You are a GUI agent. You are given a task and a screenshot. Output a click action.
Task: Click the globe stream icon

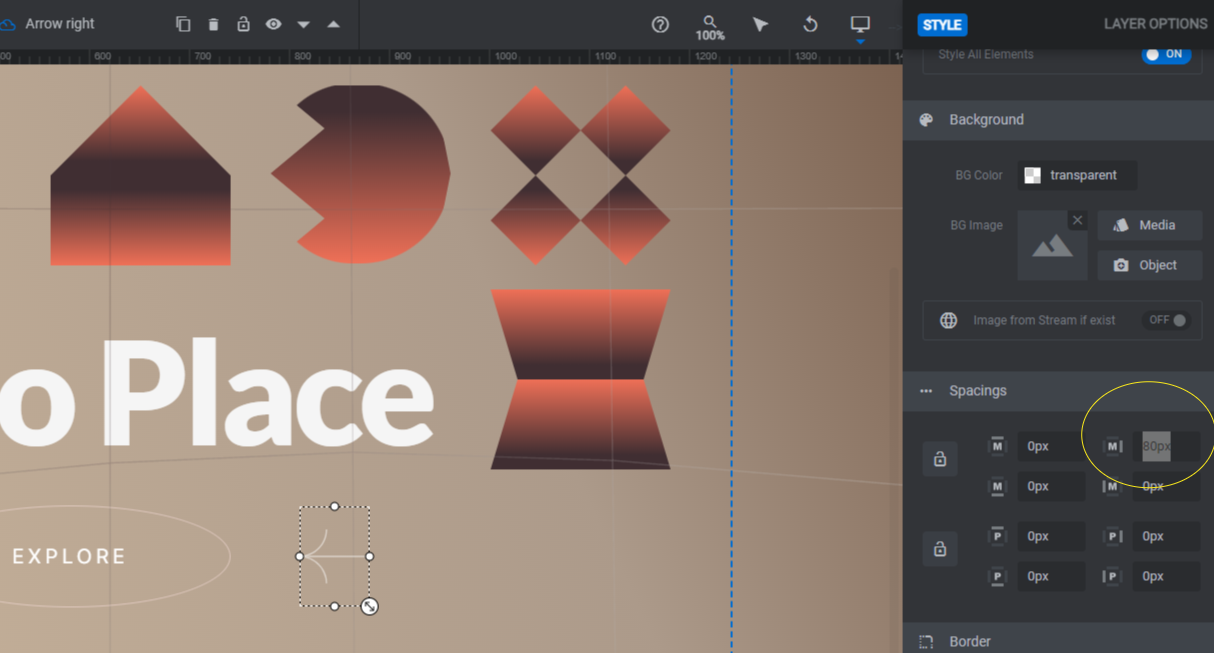click(948, 320)
